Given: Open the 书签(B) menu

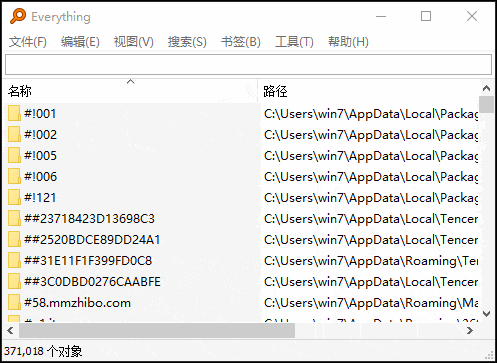Looking at the screenshot, I should pyautogui.click(x=241, y=42).
